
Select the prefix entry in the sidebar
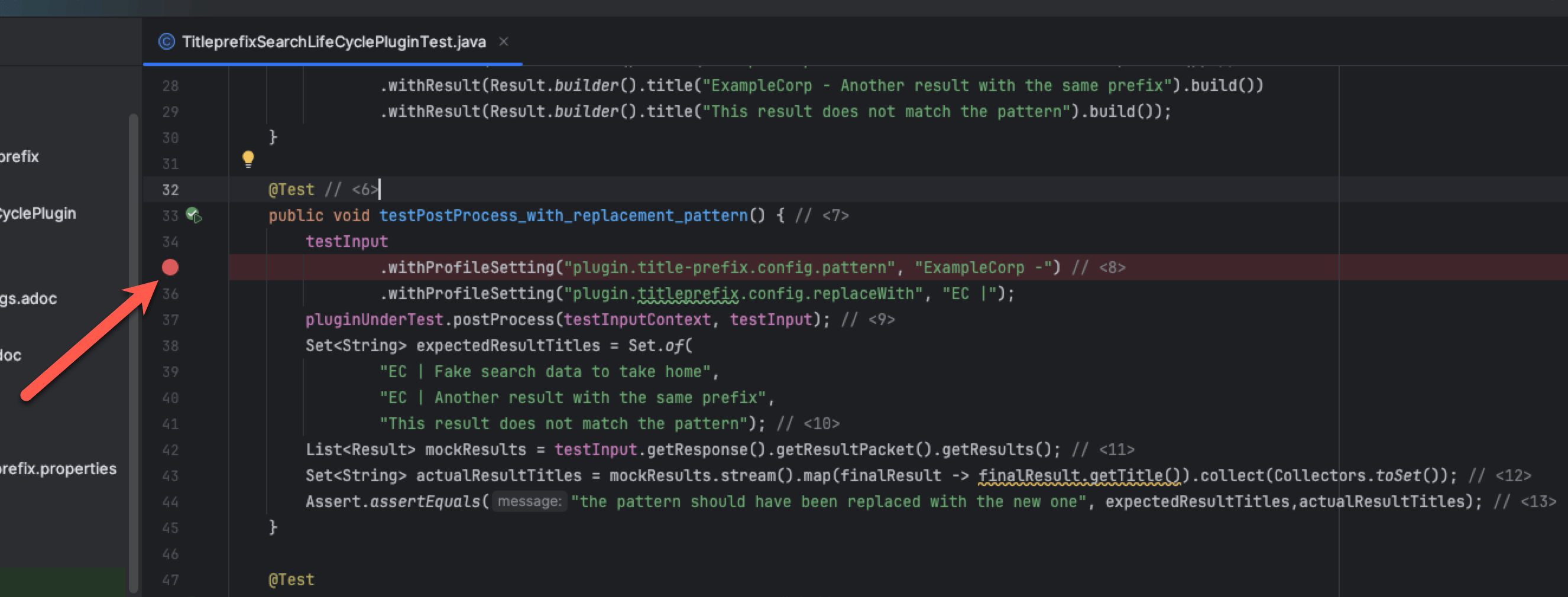coord(18,156)
